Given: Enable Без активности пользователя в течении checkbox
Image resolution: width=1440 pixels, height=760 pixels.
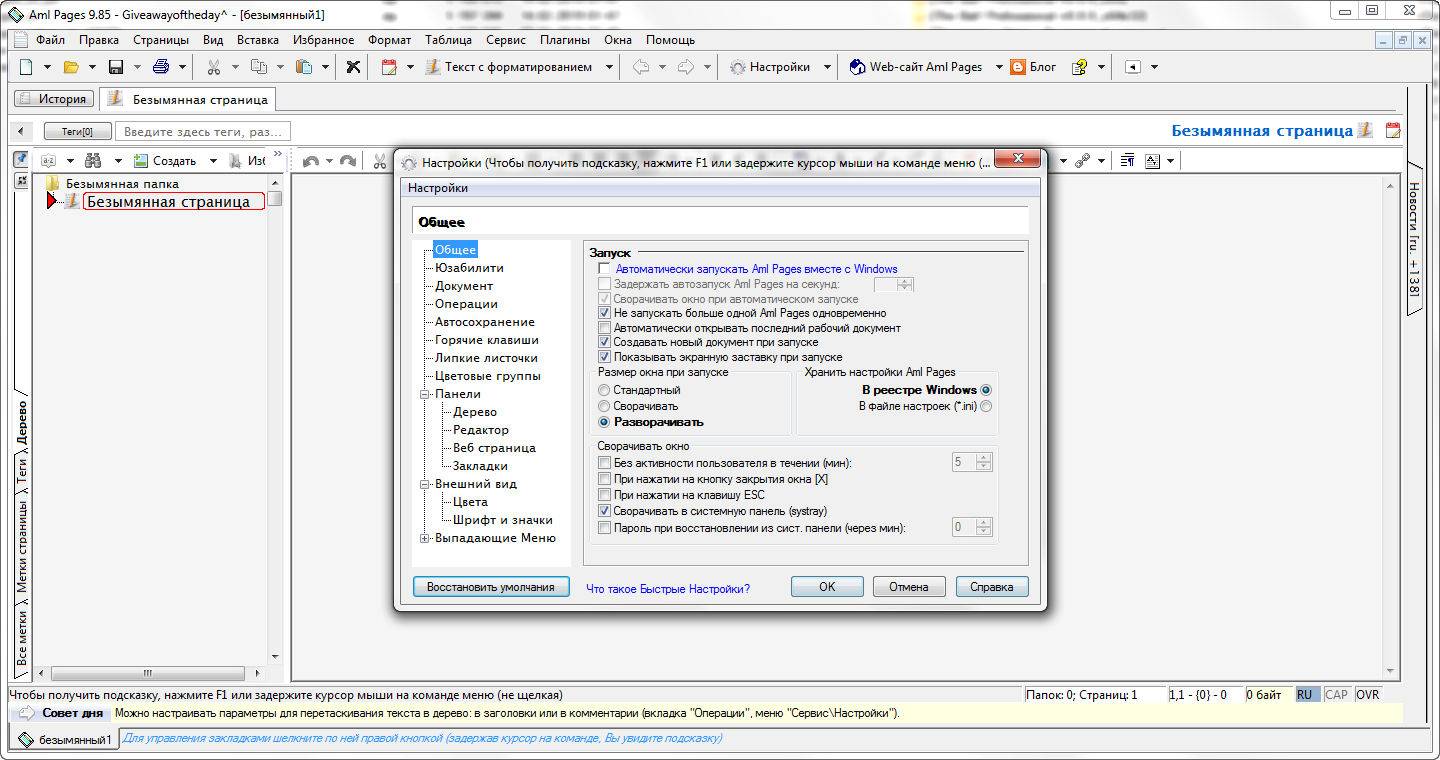Looking at the screenshot, I should [604, 463].
